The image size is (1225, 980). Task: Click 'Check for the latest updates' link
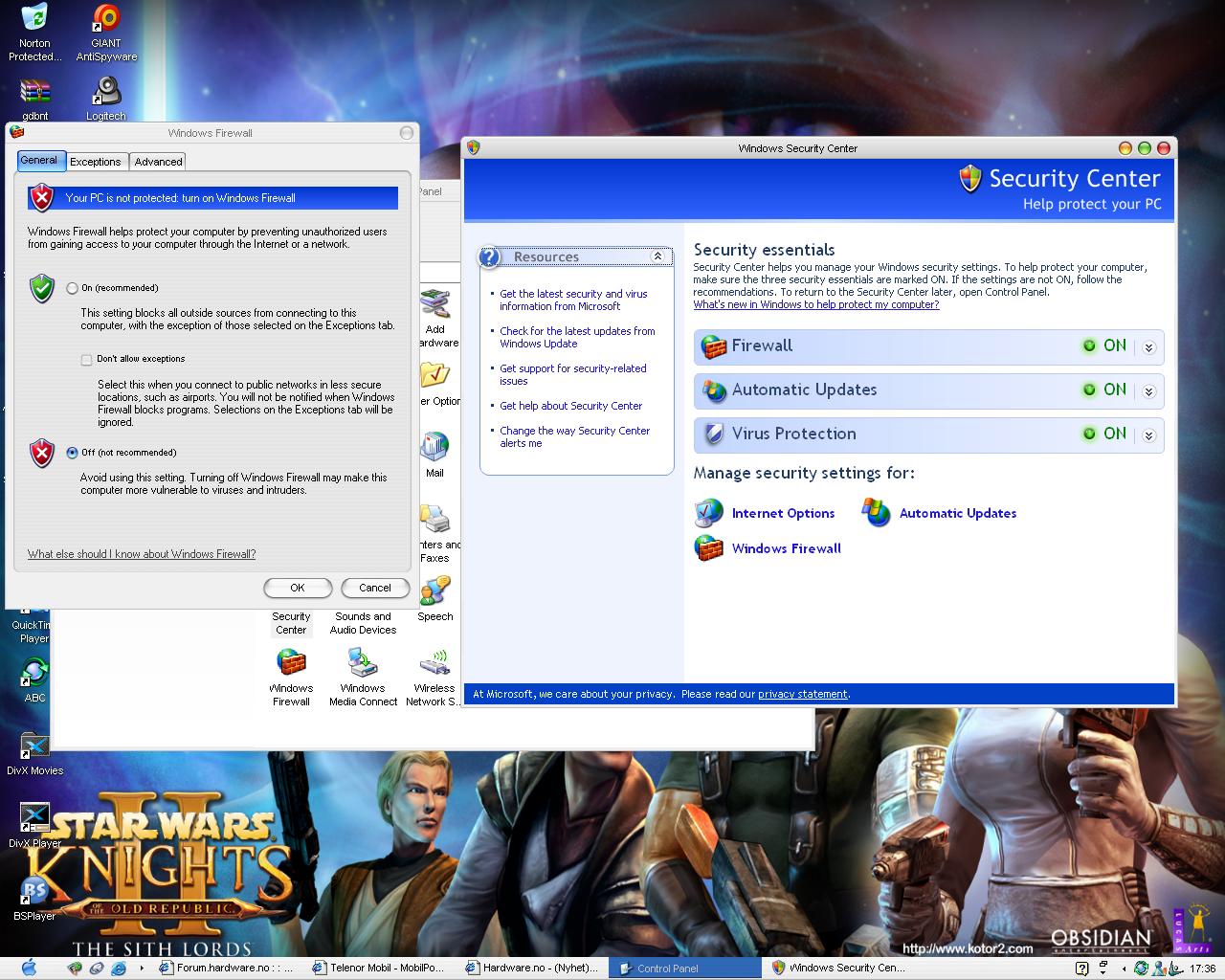(x=577, y=337)
